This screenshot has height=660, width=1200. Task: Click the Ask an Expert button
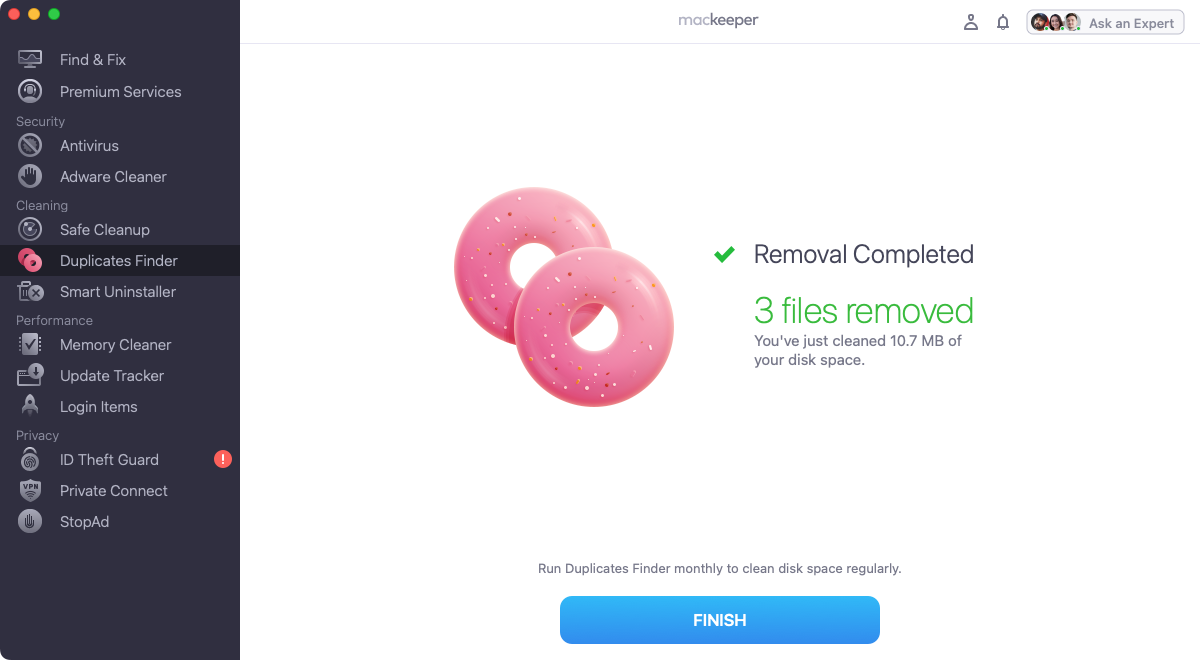coord(1105,22)
